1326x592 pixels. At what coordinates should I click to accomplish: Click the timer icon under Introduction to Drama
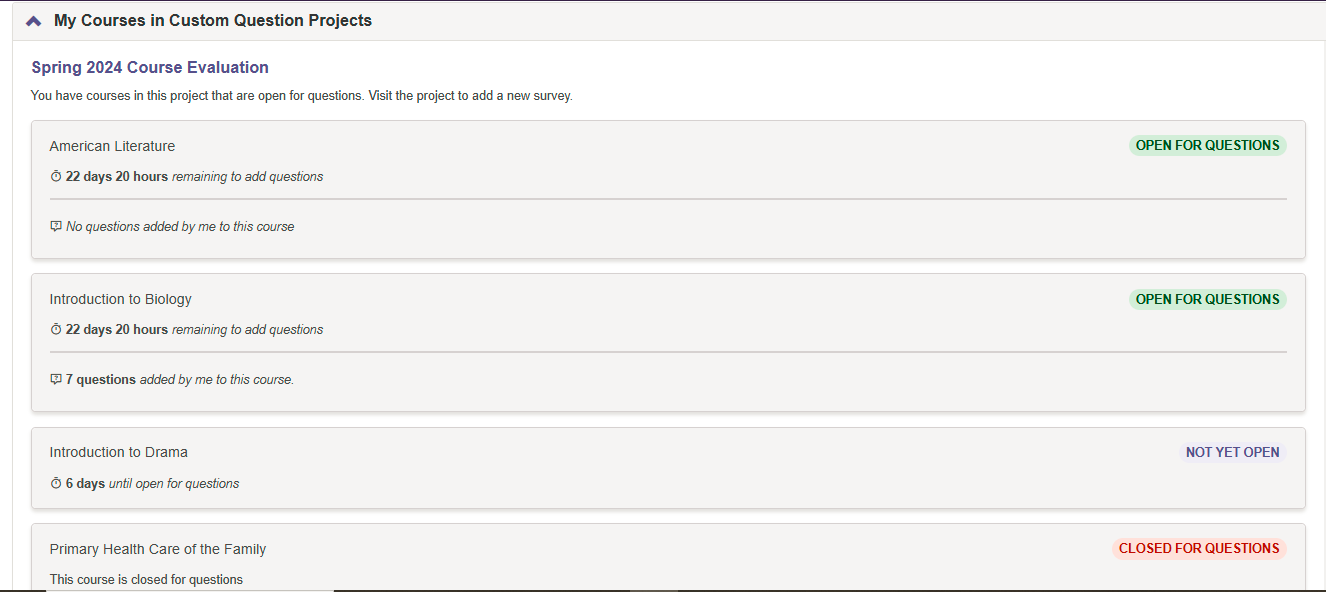click(56, 484)
